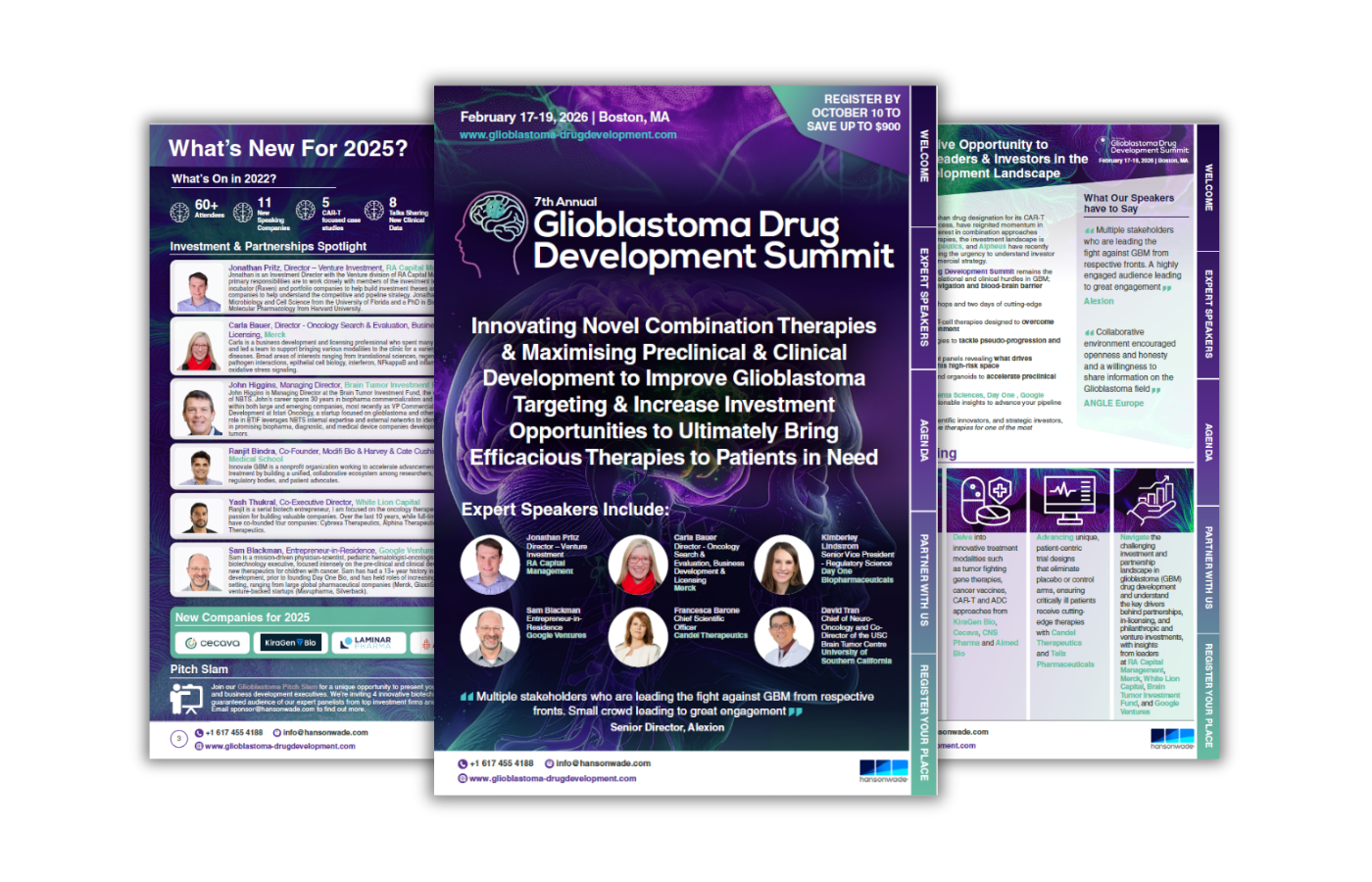Click the phone icon in left page footer
The width and height of the screenshot is (1372, 882).
[199, 733]
